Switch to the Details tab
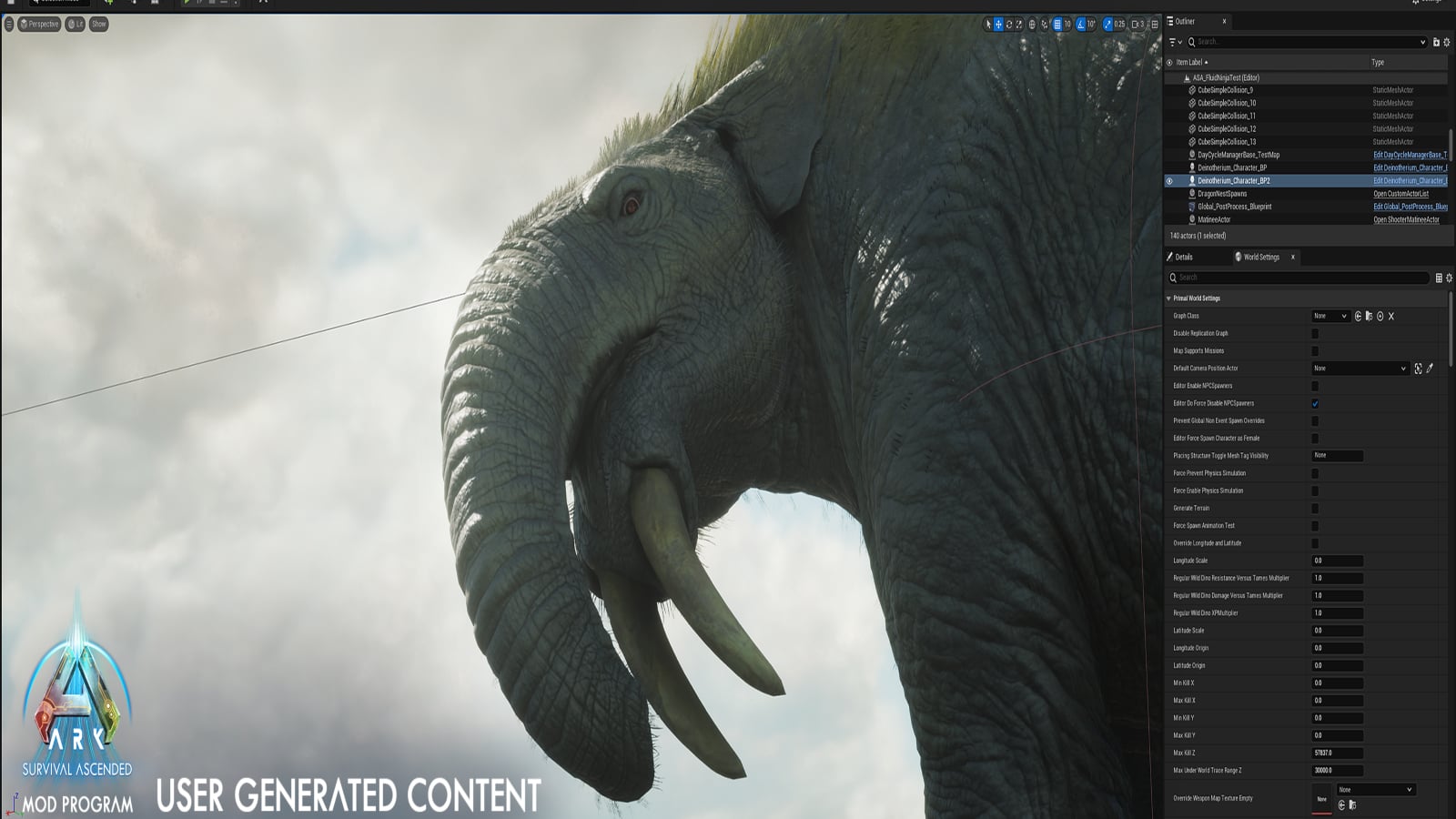The height and width of the screenshot is (819, 1456). [x=1183, y=257]
